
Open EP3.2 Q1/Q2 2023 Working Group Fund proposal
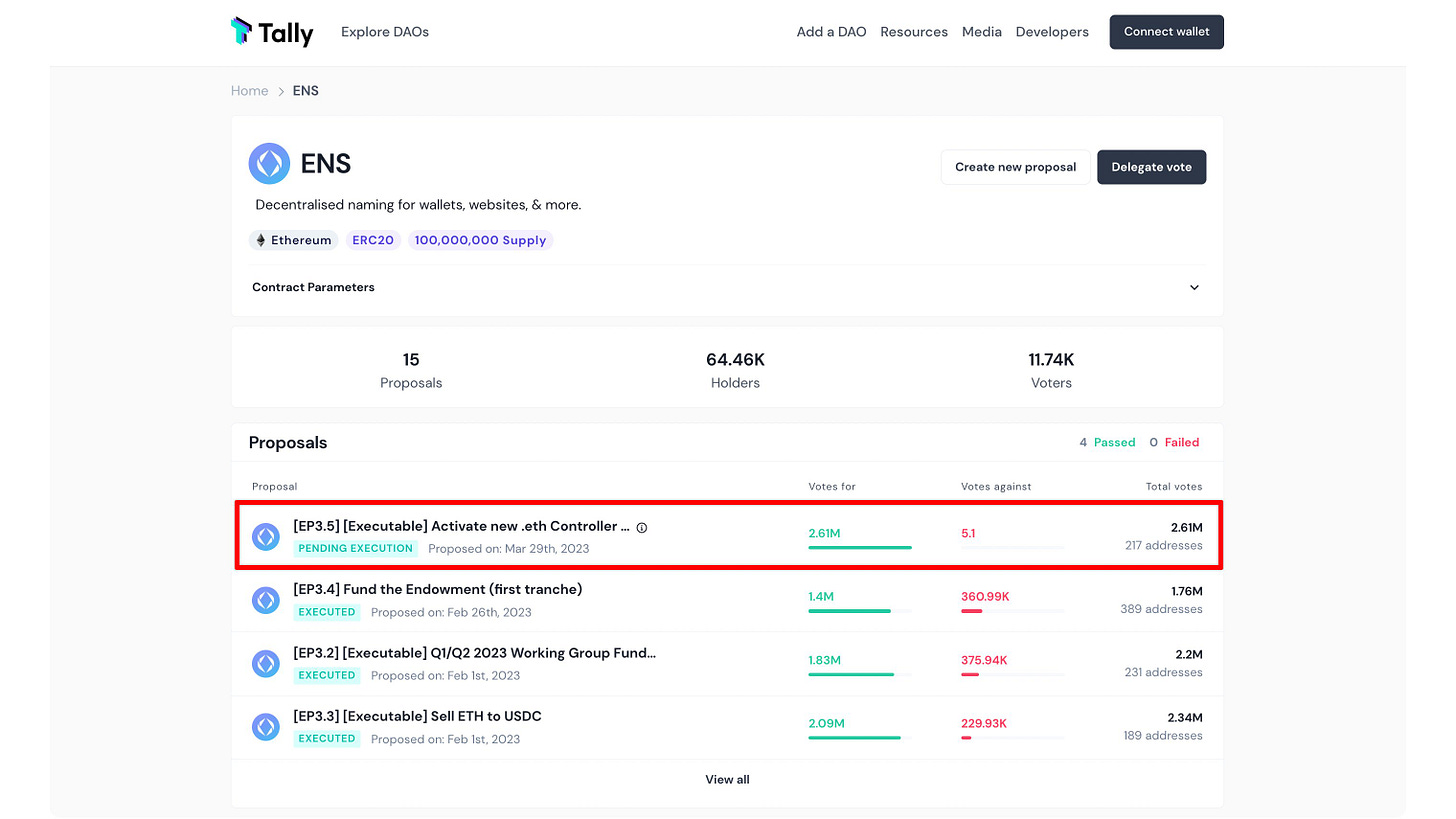475,653
